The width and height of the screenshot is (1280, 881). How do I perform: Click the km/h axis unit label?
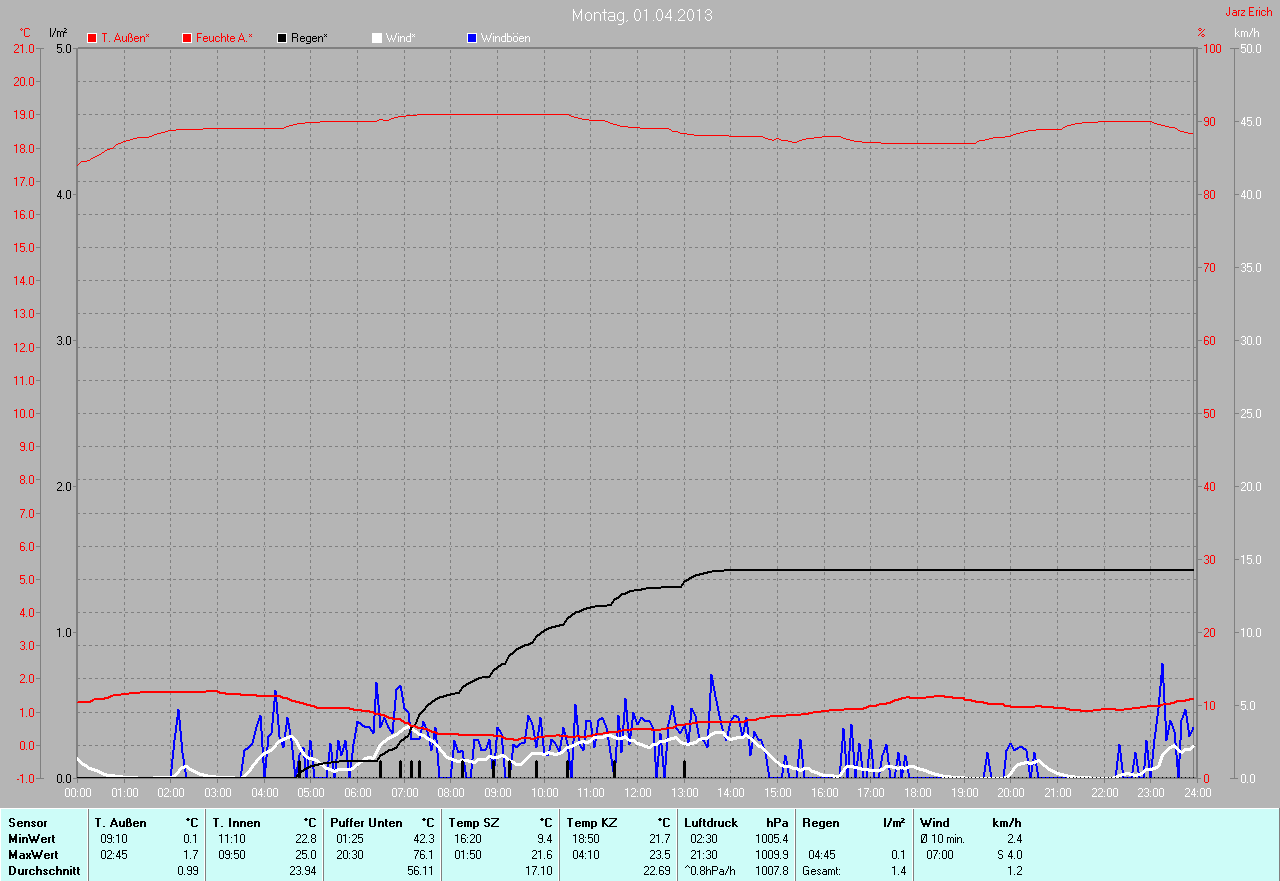click(x=1246, y=32)
